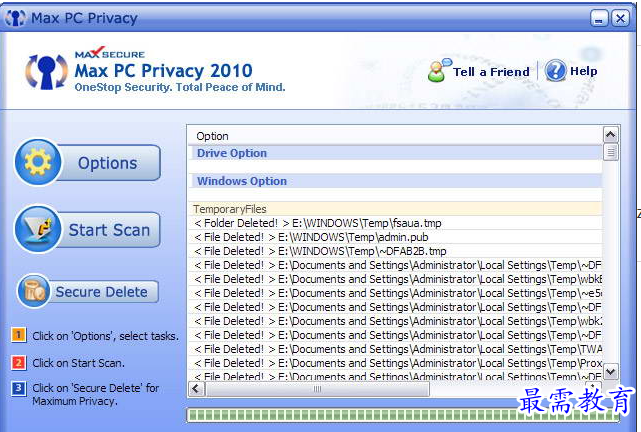Screen dimensions: 641x432
Task: Click the Max PC Privacy 2010 title
Action: click(x=164, y=71)
